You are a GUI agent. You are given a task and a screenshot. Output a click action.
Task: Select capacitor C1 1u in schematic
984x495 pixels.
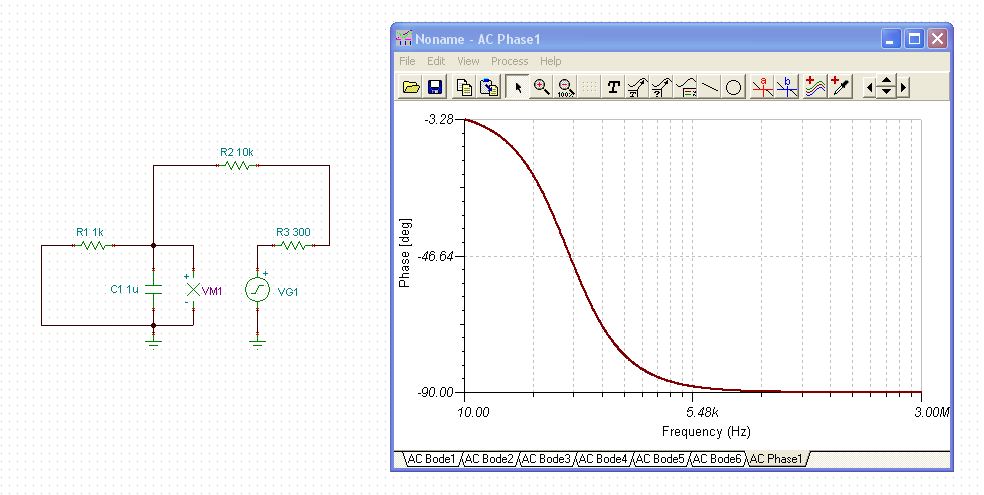[x=153, y=289]
